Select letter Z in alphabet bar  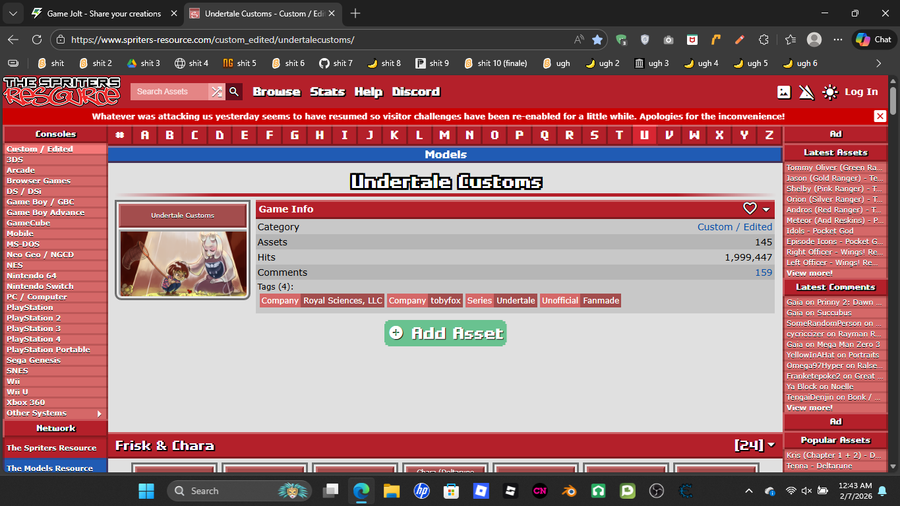point(769,135)
